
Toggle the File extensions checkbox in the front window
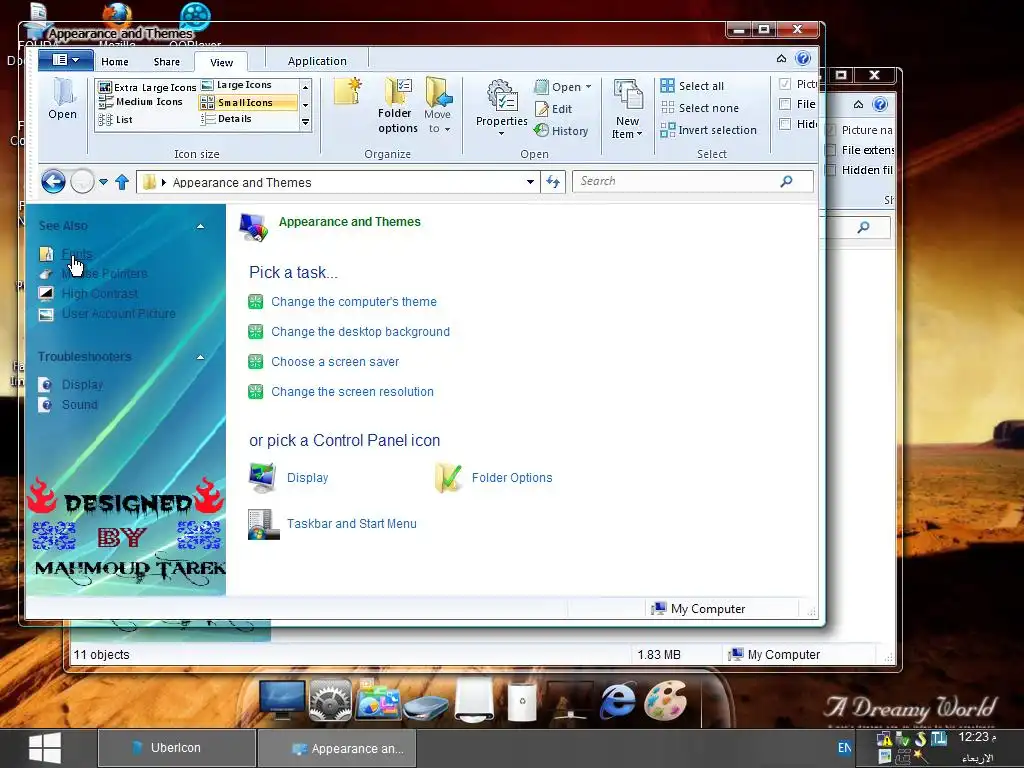(x=785, y=104)
